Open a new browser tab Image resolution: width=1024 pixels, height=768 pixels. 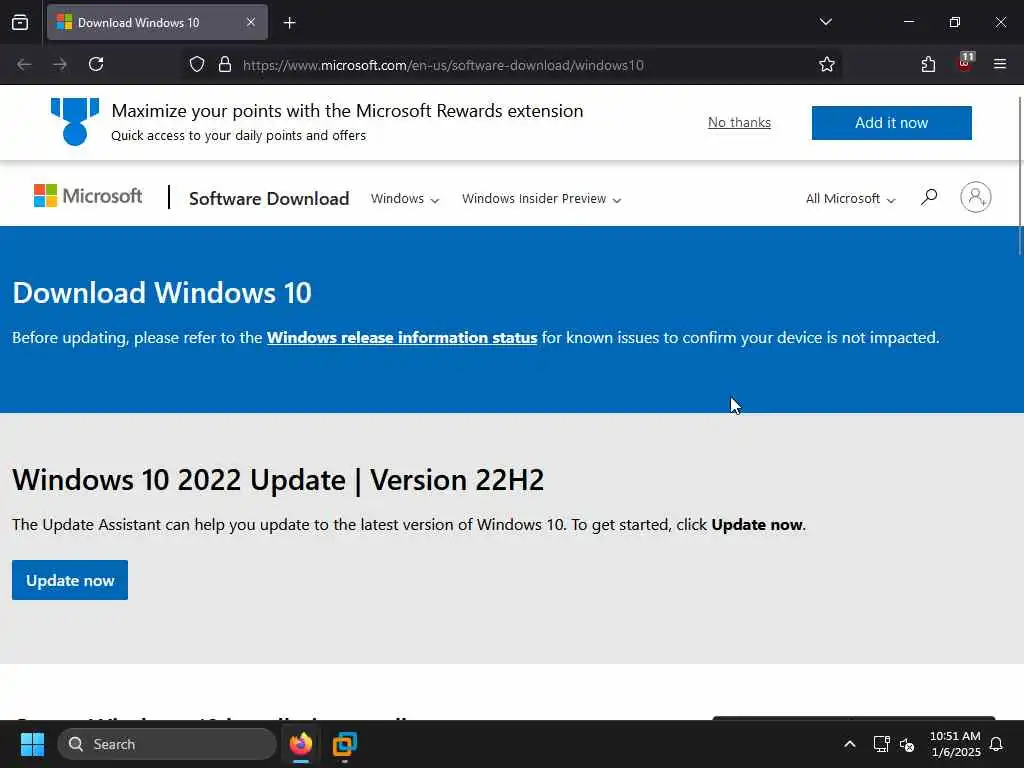click(289, 23)
